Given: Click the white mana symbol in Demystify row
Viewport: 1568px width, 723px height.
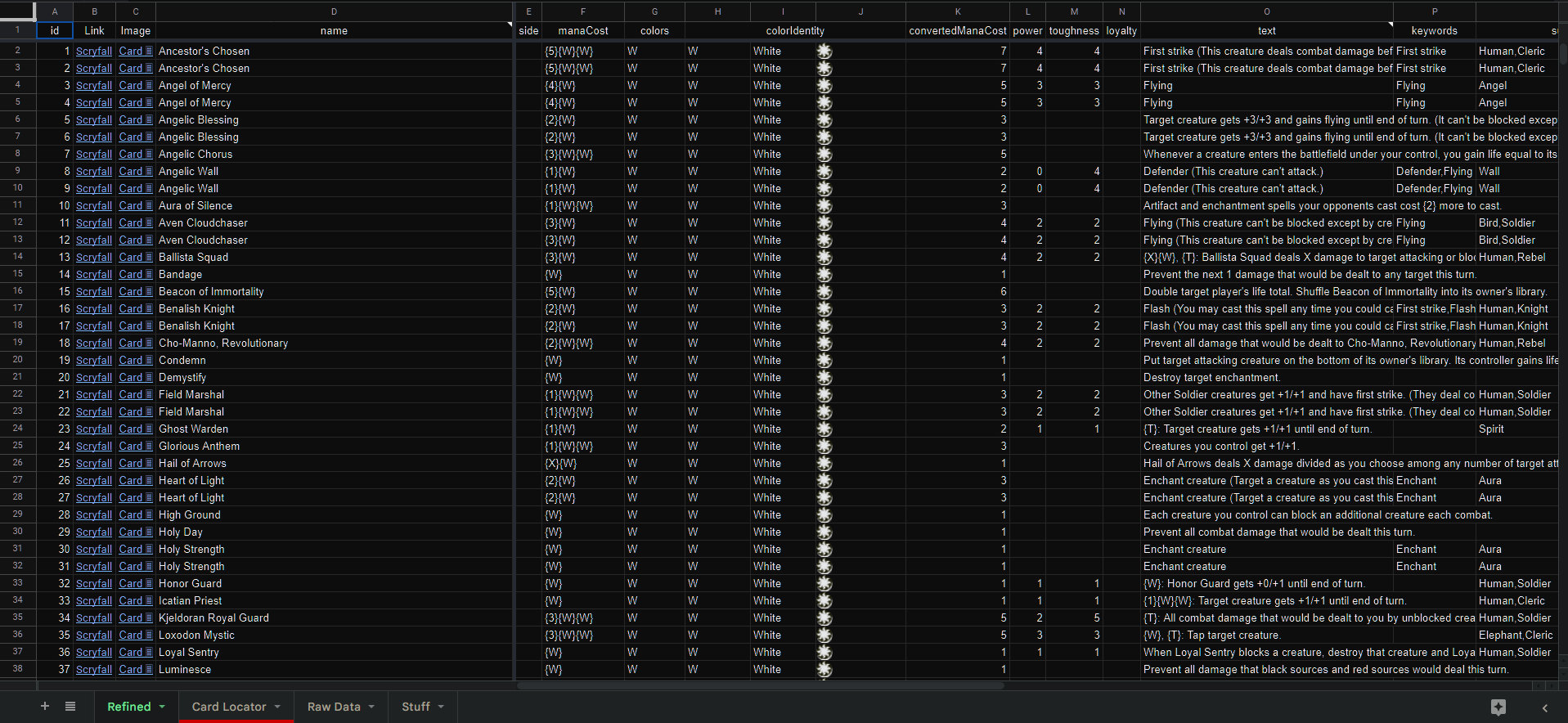Looking at the screenshot, I should tap(824, 377).
